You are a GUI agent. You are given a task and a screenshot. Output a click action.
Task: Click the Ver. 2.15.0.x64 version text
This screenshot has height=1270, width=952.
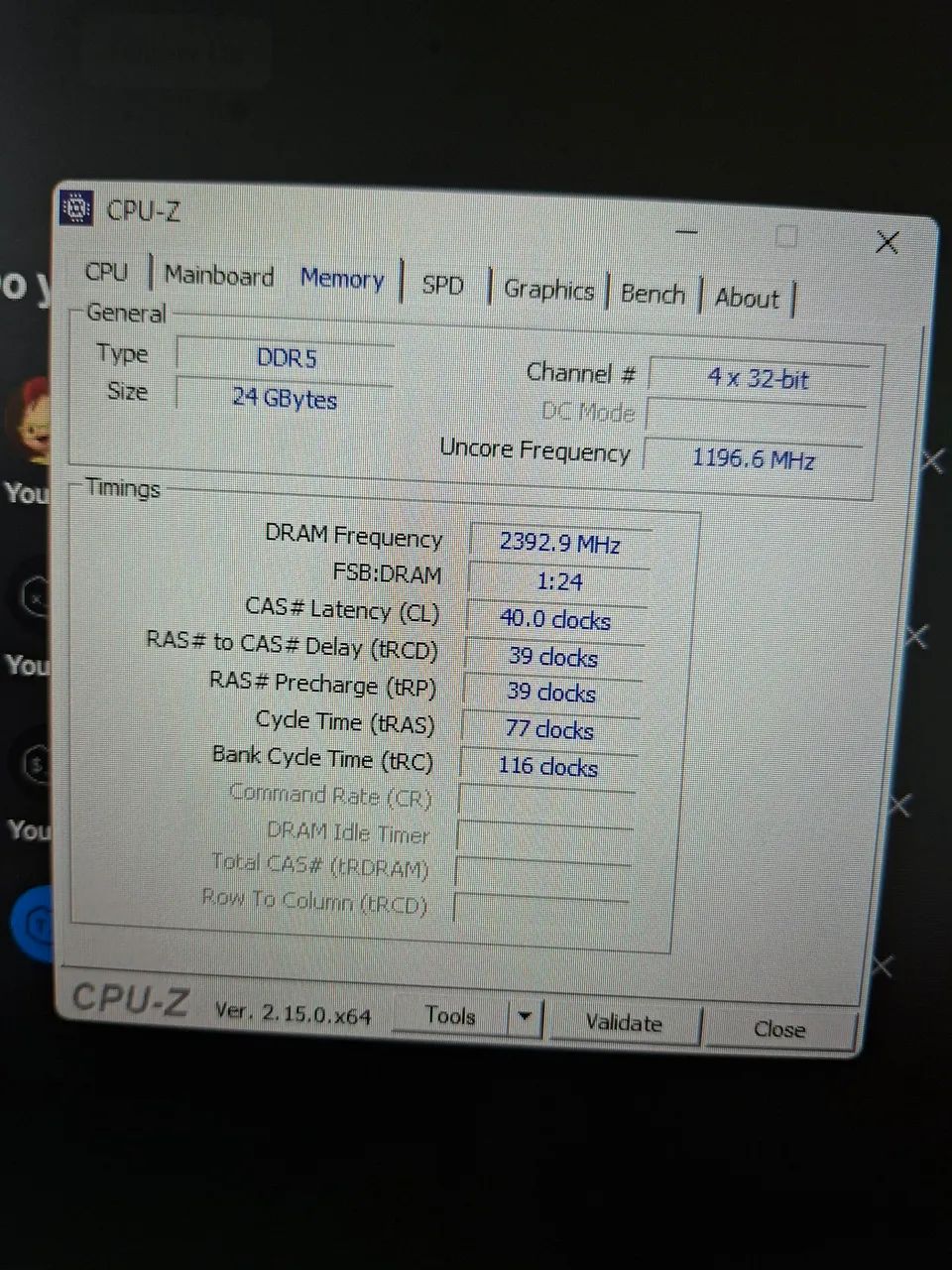(x=293, y=1013)
